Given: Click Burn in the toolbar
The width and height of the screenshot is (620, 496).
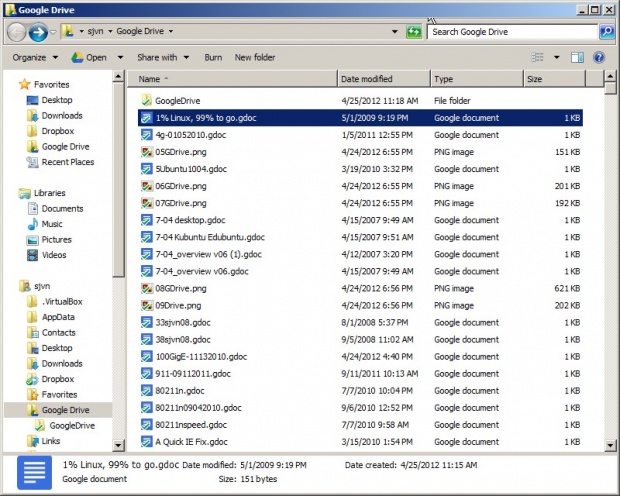Looking at the screenshot, I should coord(213,58).
